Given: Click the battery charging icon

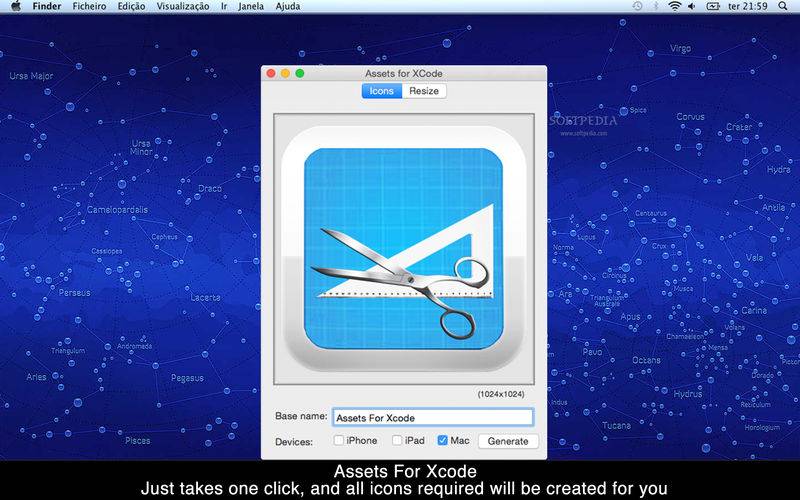Looking at the screenshot, I should click(x=713, y=6).
